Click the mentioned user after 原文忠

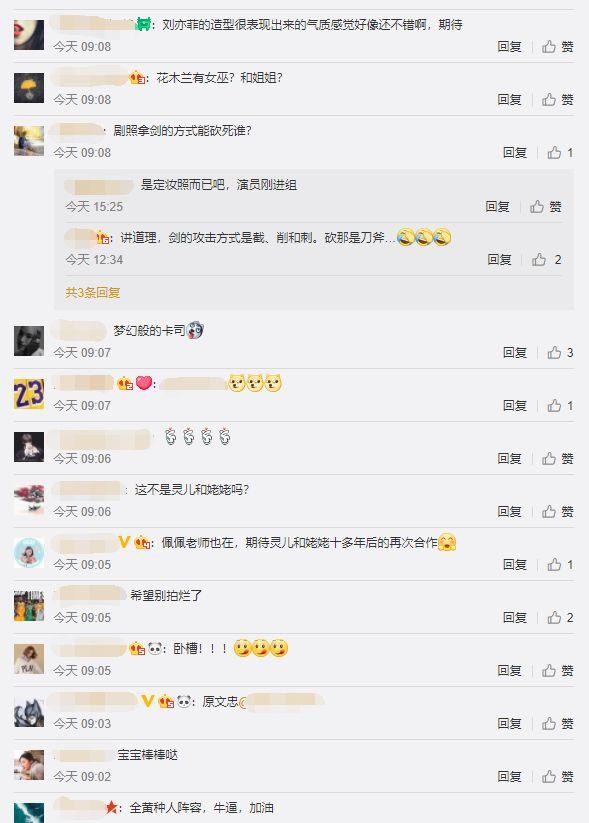(x=281, y=702)
